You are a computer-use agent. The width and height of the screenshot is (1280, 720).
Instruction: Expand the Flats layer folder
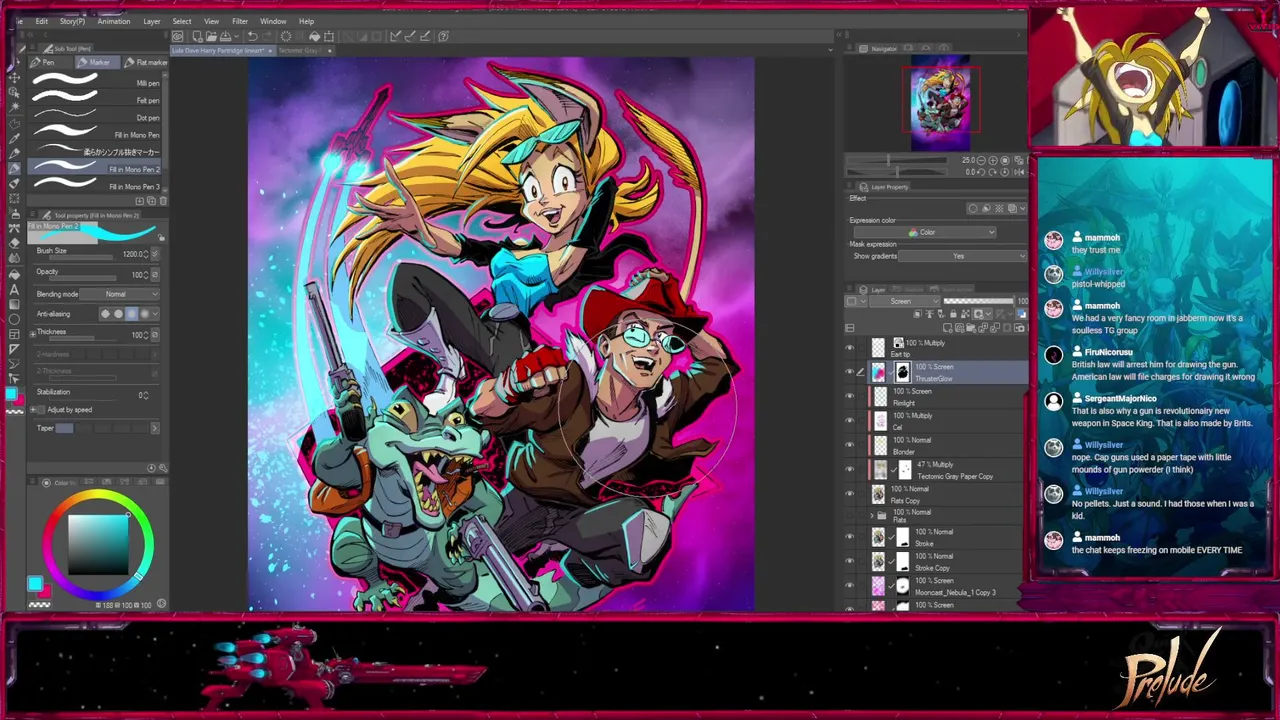871,516
